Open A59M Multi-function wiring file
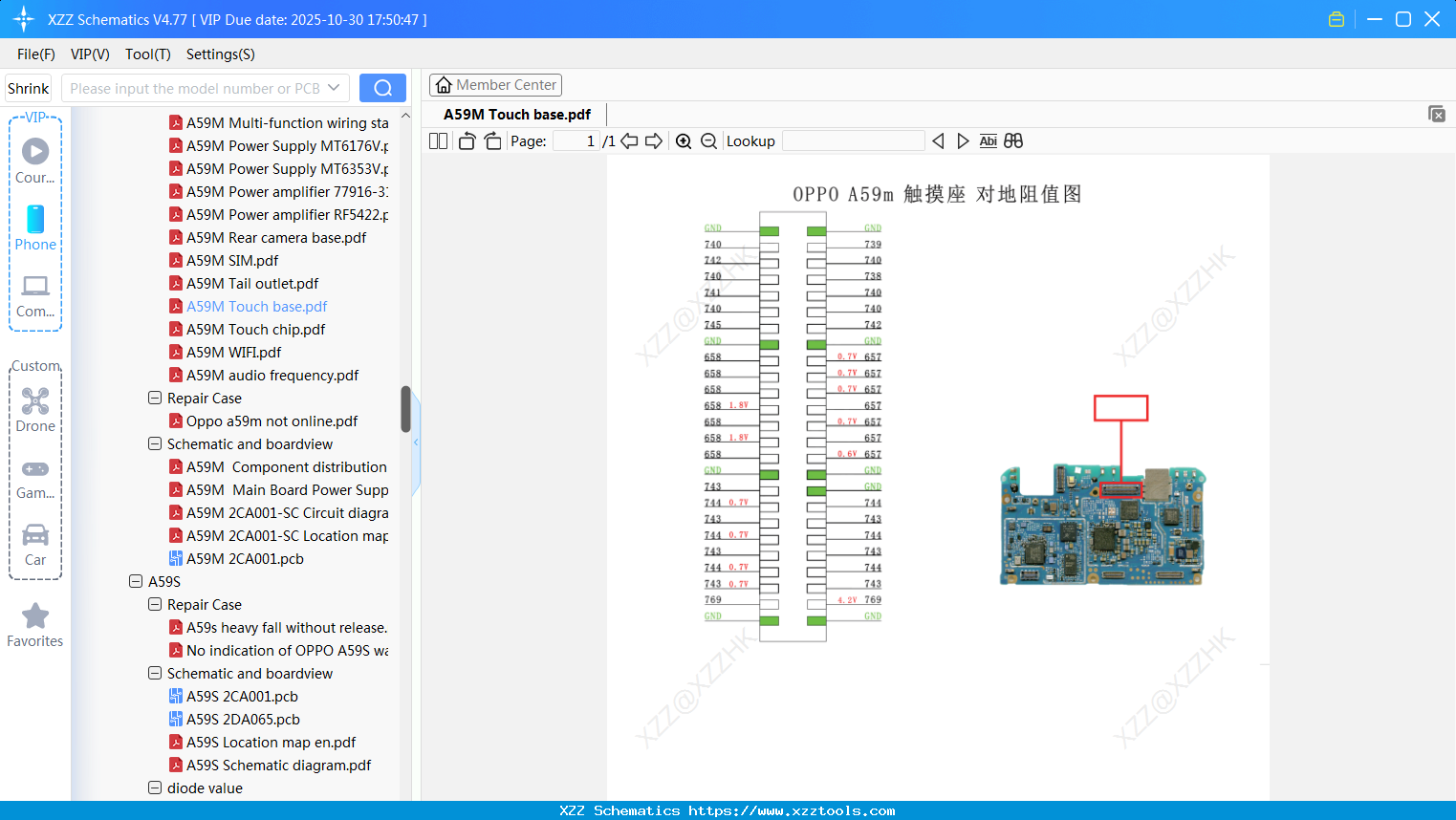This screenshot has height=820, width=1456. point(278,123)
